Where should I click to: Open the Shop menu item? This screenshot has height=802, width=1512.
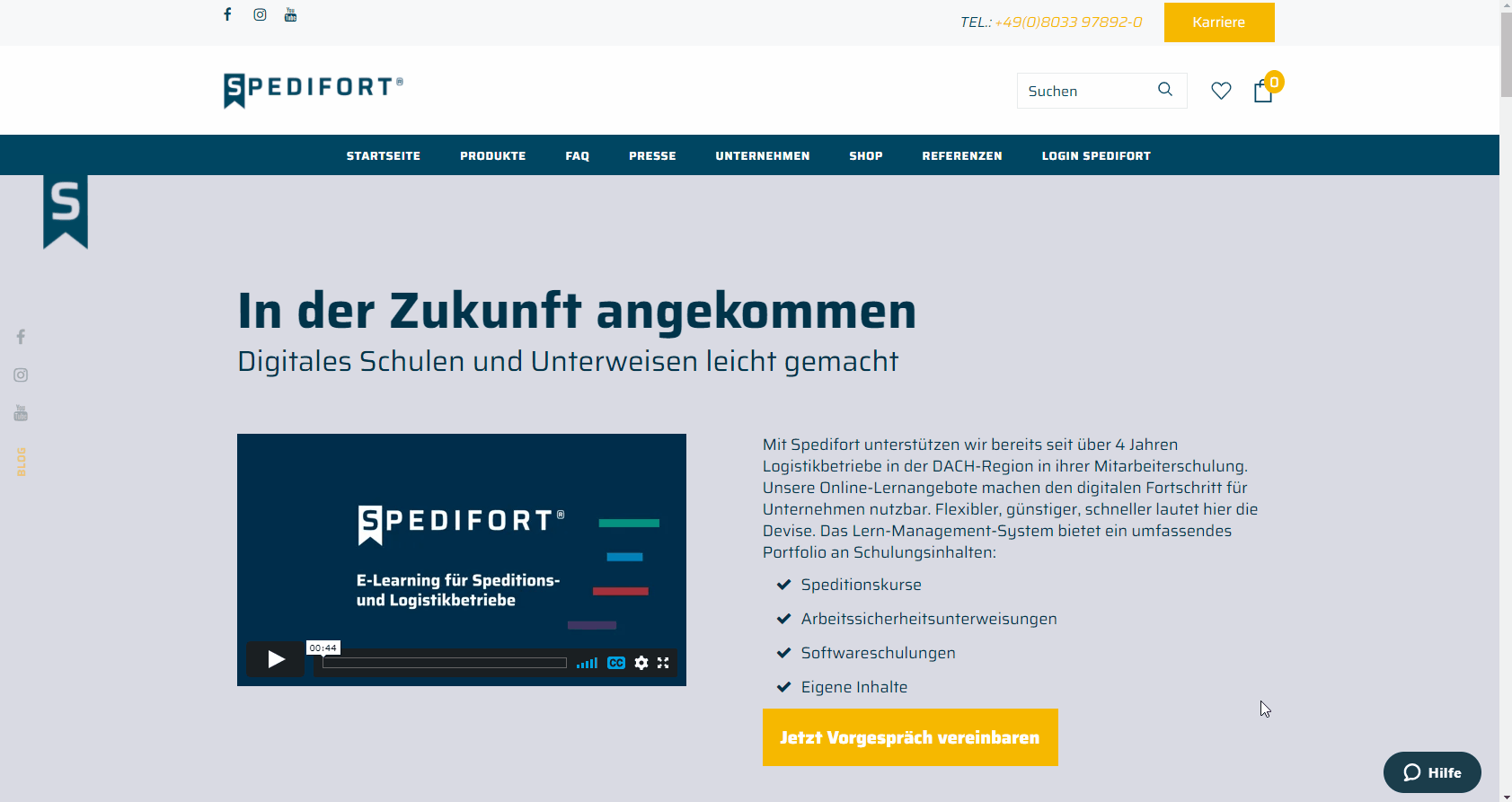[866, 155]
